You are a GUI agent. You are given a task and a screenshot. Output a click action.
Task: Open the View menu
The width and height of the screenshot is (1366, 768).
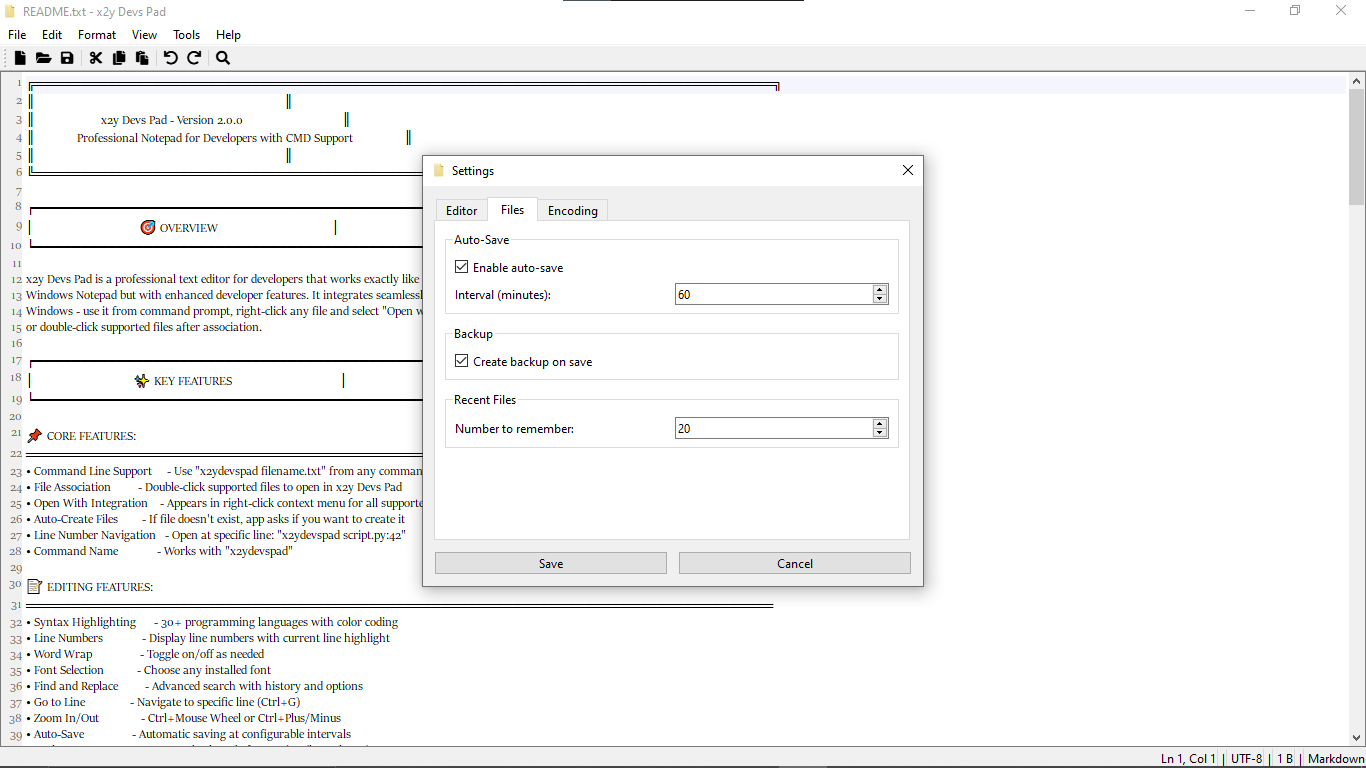point(144,35)
